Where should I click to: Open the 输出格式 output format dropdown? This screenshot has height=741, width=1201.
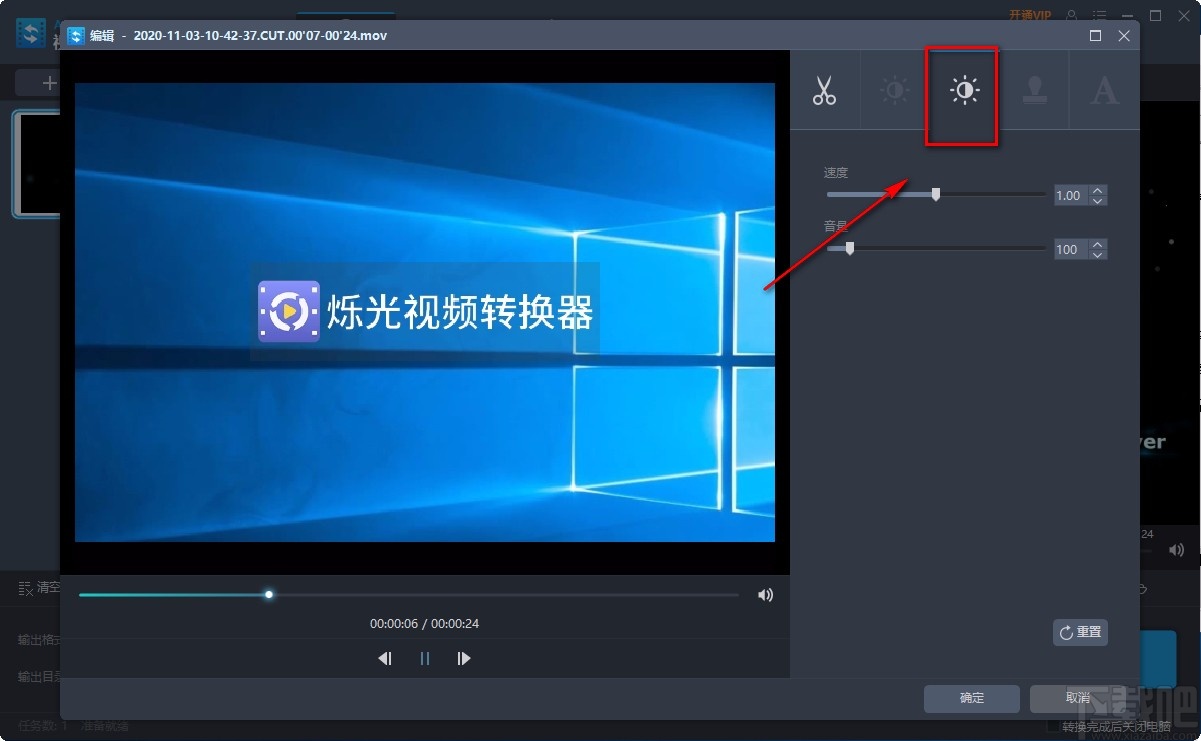pyautogui.click(x=40, y=639)
